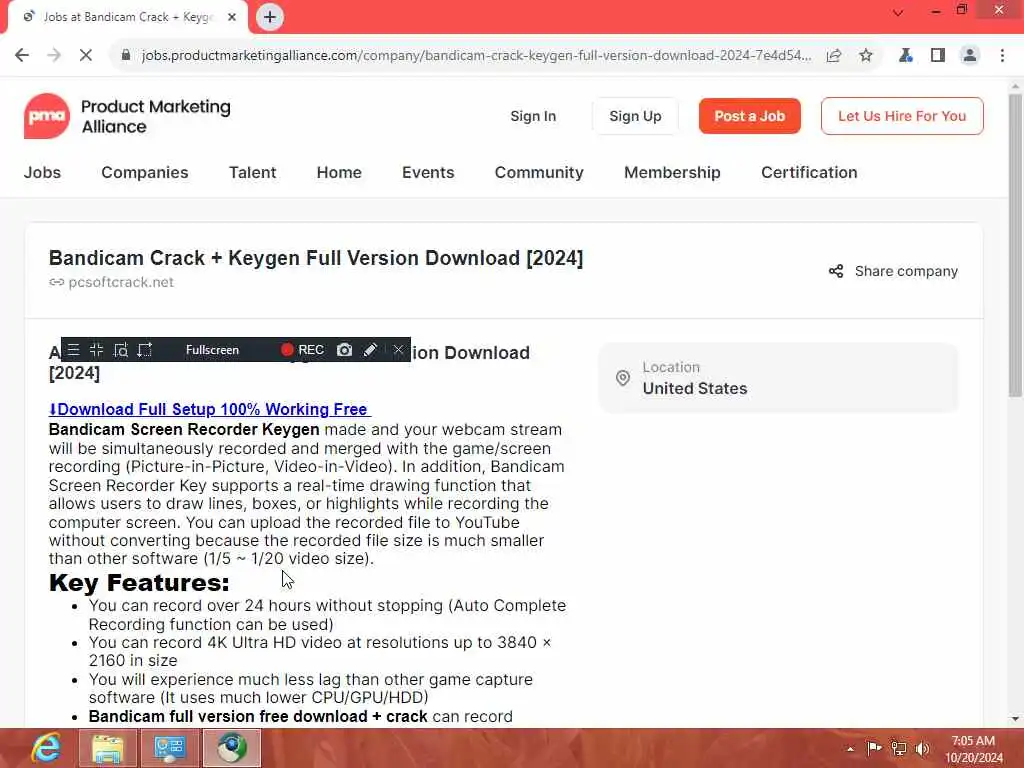Click the Post a Job button

point(750,116)
